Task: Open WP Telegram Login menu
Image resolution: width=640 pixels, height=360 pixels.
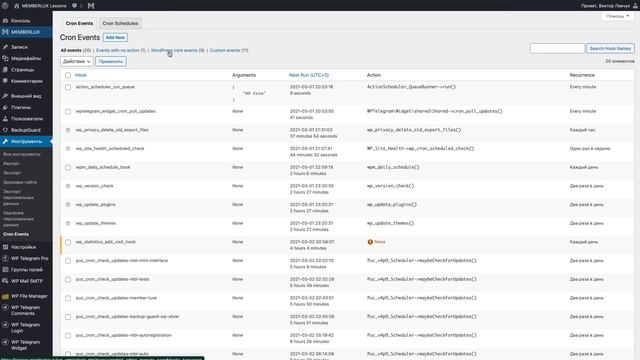Action: (x=26, y=328)
